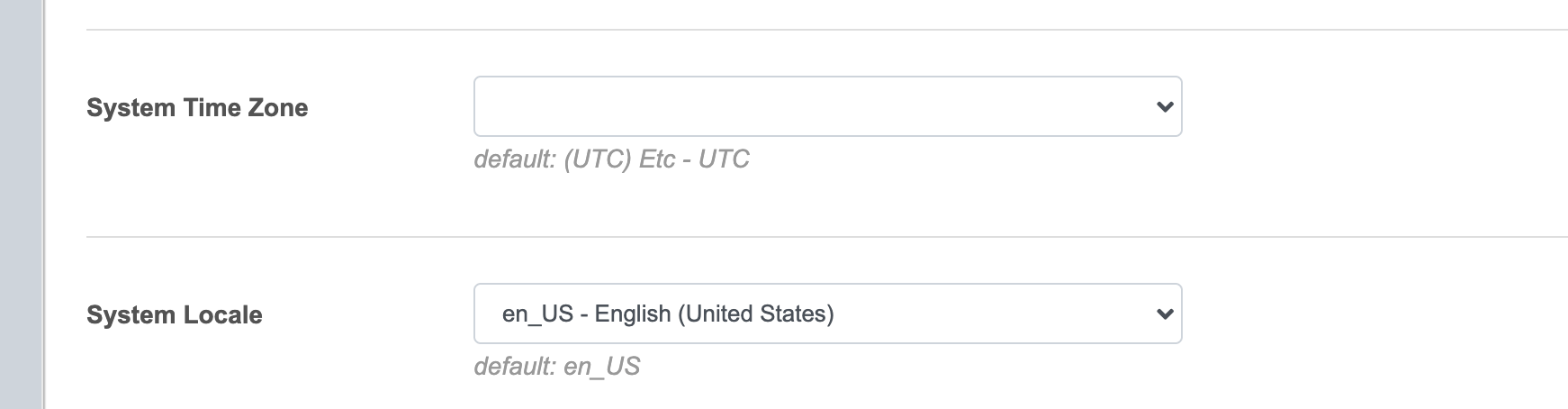Click 'en_US' prefix inside locale select box

(x=537, y=314)
